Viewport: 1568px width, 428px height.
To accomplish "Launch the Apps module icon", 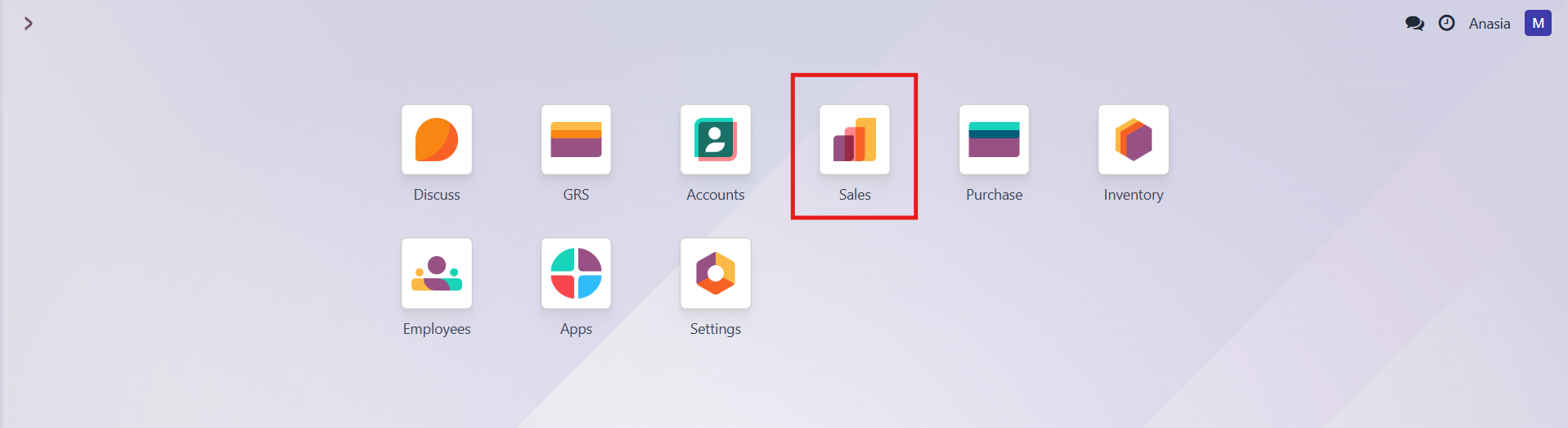I will coord(576,273).
